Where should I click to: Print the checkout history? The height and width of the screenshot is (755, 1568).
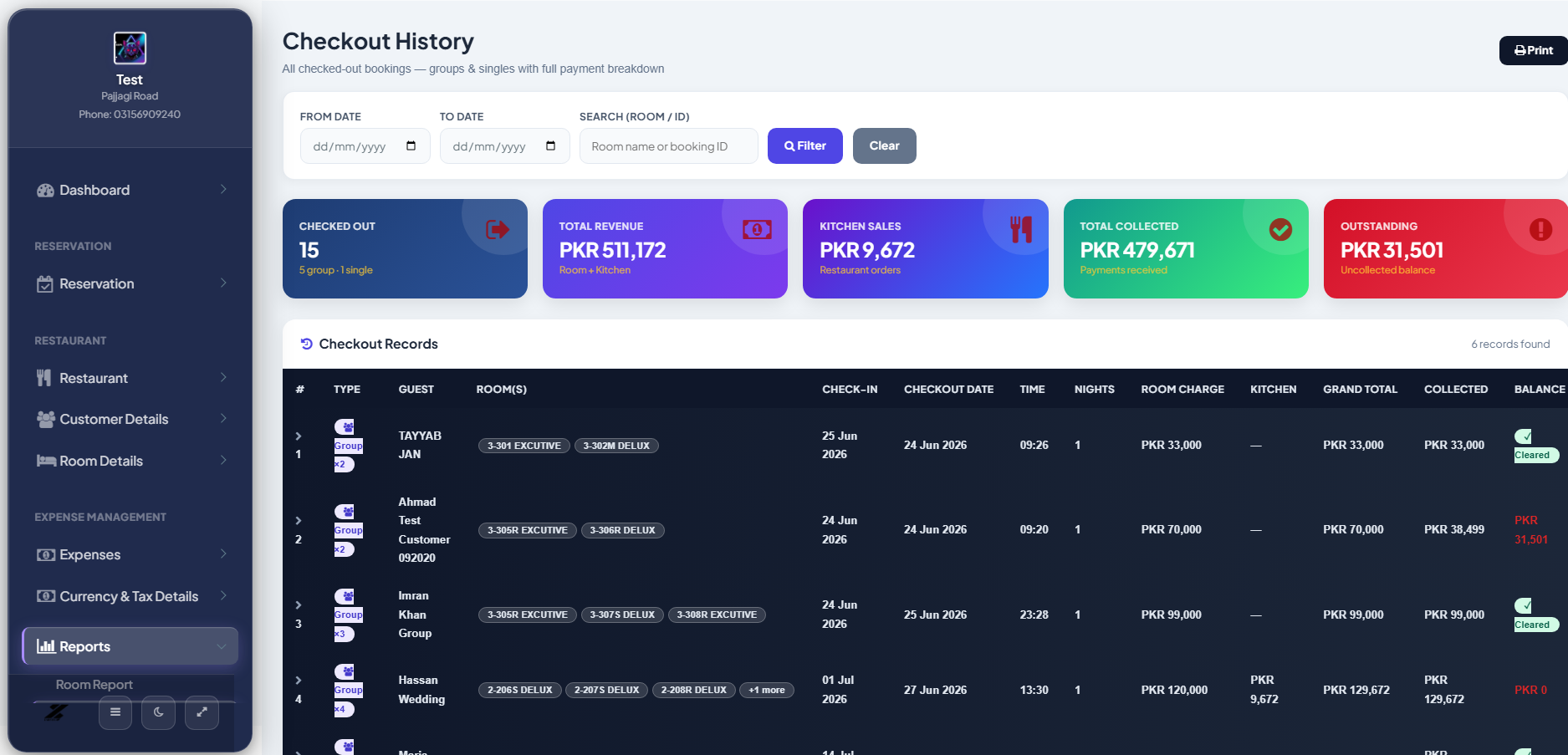coord(1534,50)
